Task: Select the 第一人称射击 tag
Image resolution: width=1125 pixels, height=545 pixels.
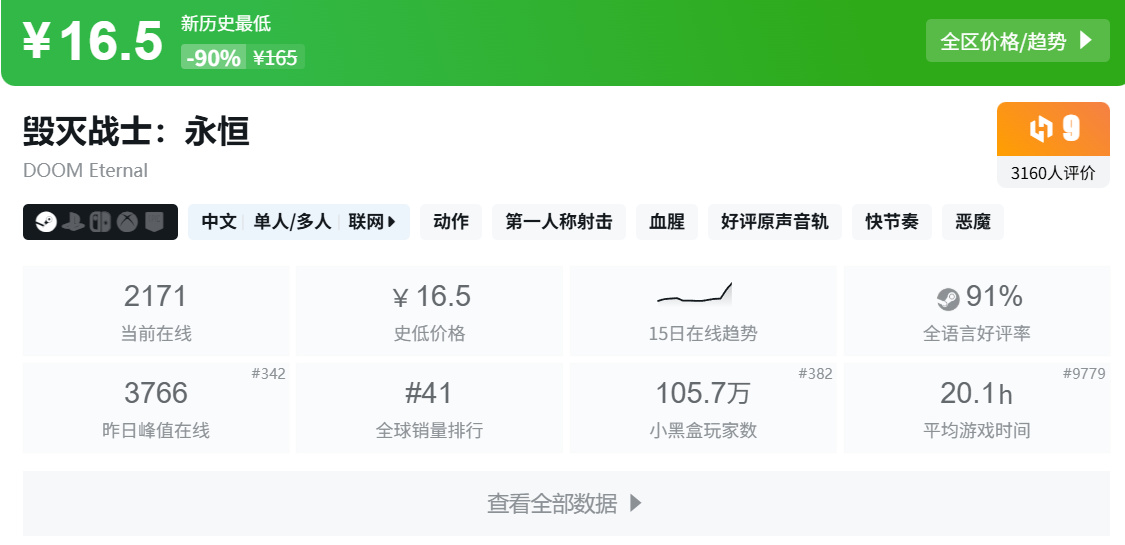Action: point(559,222)
